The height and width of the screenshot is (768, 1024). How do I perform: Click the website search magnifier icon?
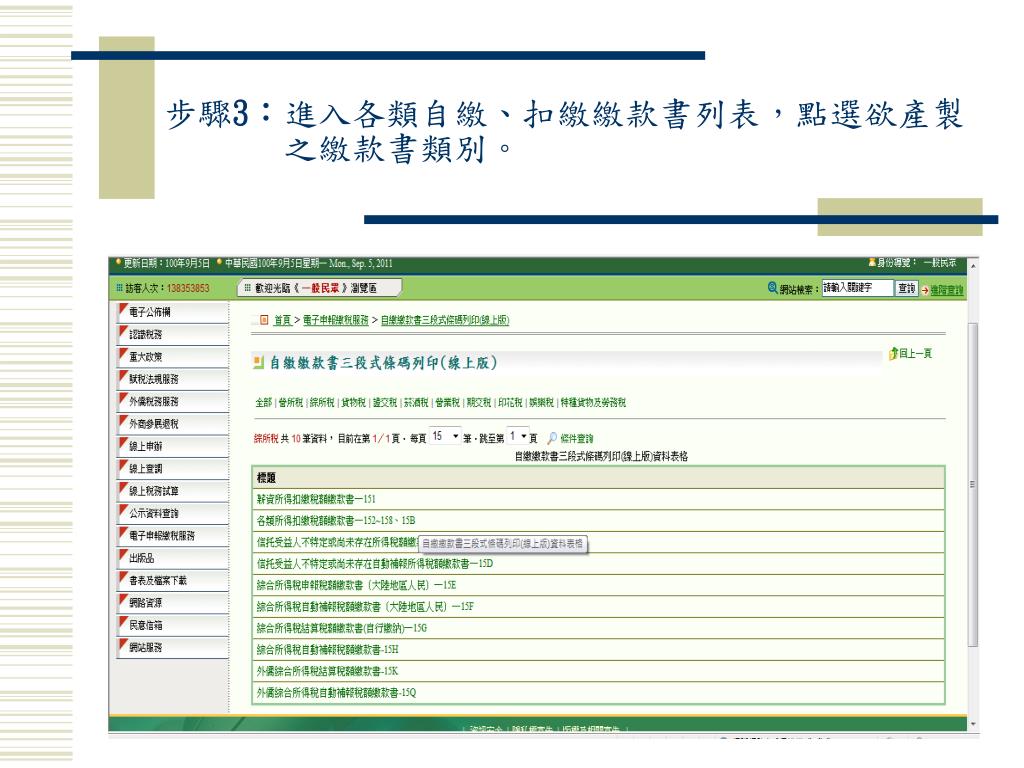point(773,287)
